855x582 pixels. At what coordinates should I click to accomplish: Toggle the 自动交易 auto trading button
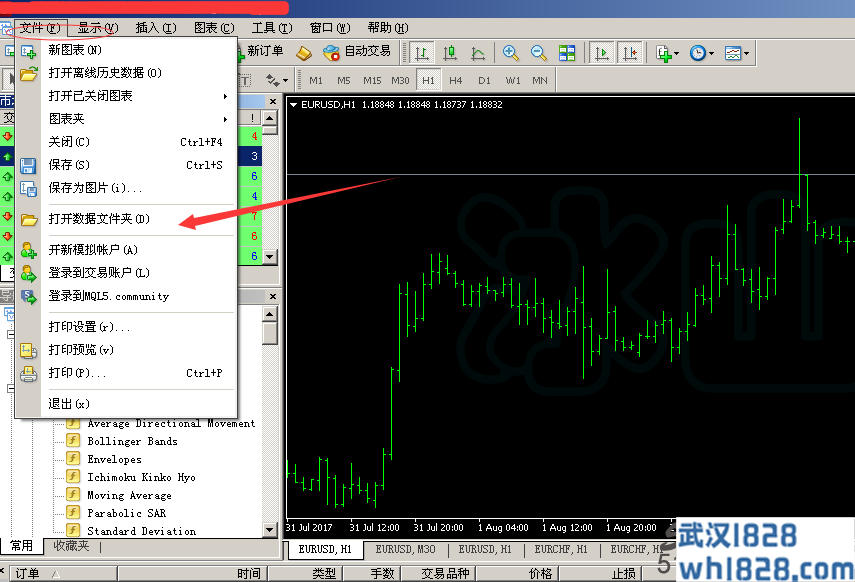pyautogui.click(x=357, y=52)
